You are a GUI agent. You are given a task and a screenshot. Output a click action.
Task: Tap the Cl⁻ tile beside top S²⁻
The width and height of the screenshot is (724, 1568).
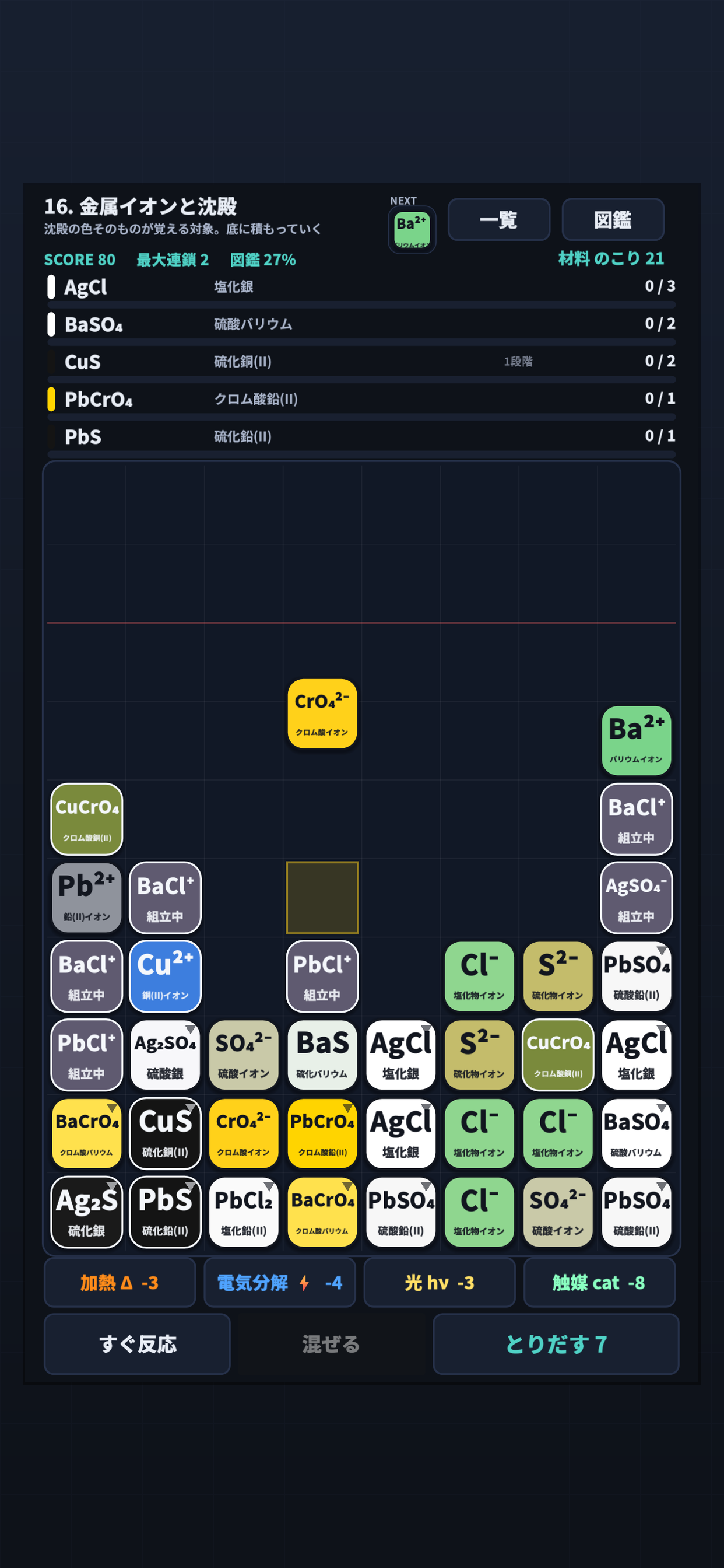pos(479,977)
